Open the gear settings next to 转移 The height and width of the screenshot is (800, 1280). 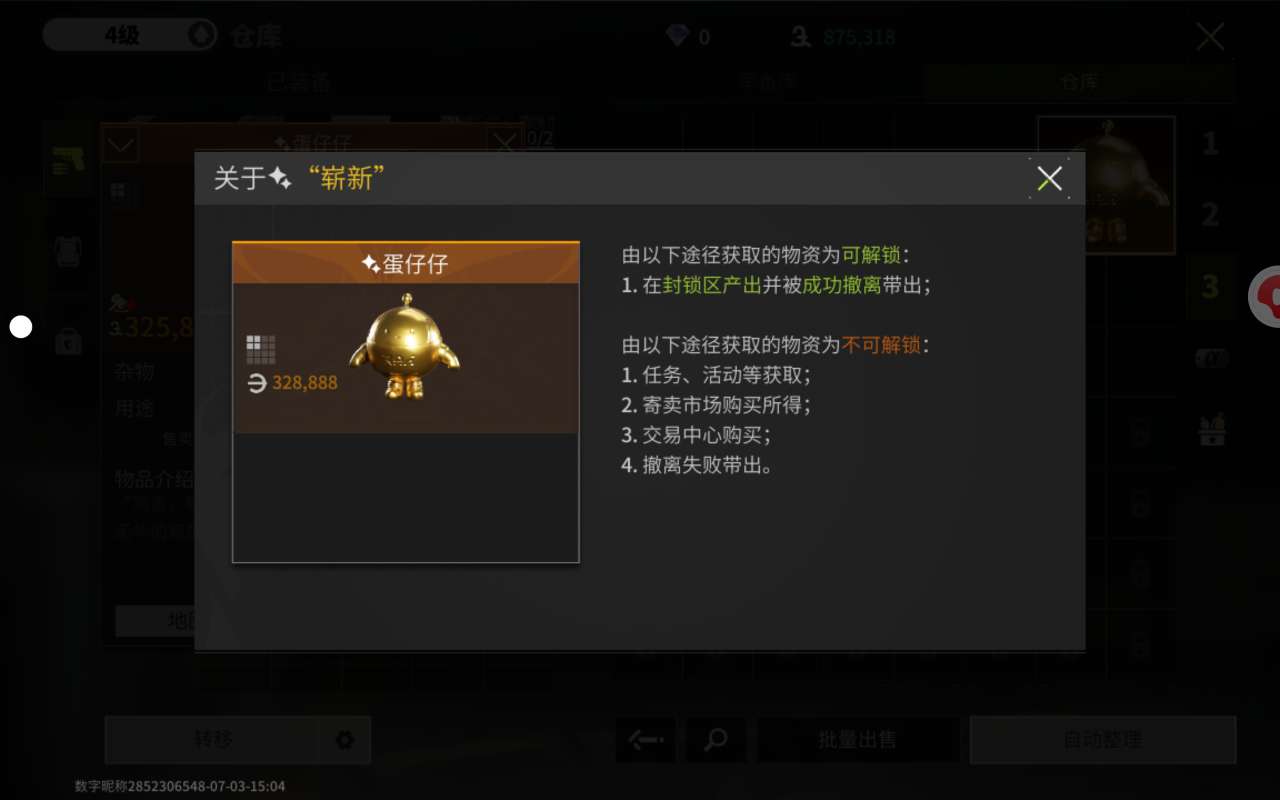(x=345, y=740)
